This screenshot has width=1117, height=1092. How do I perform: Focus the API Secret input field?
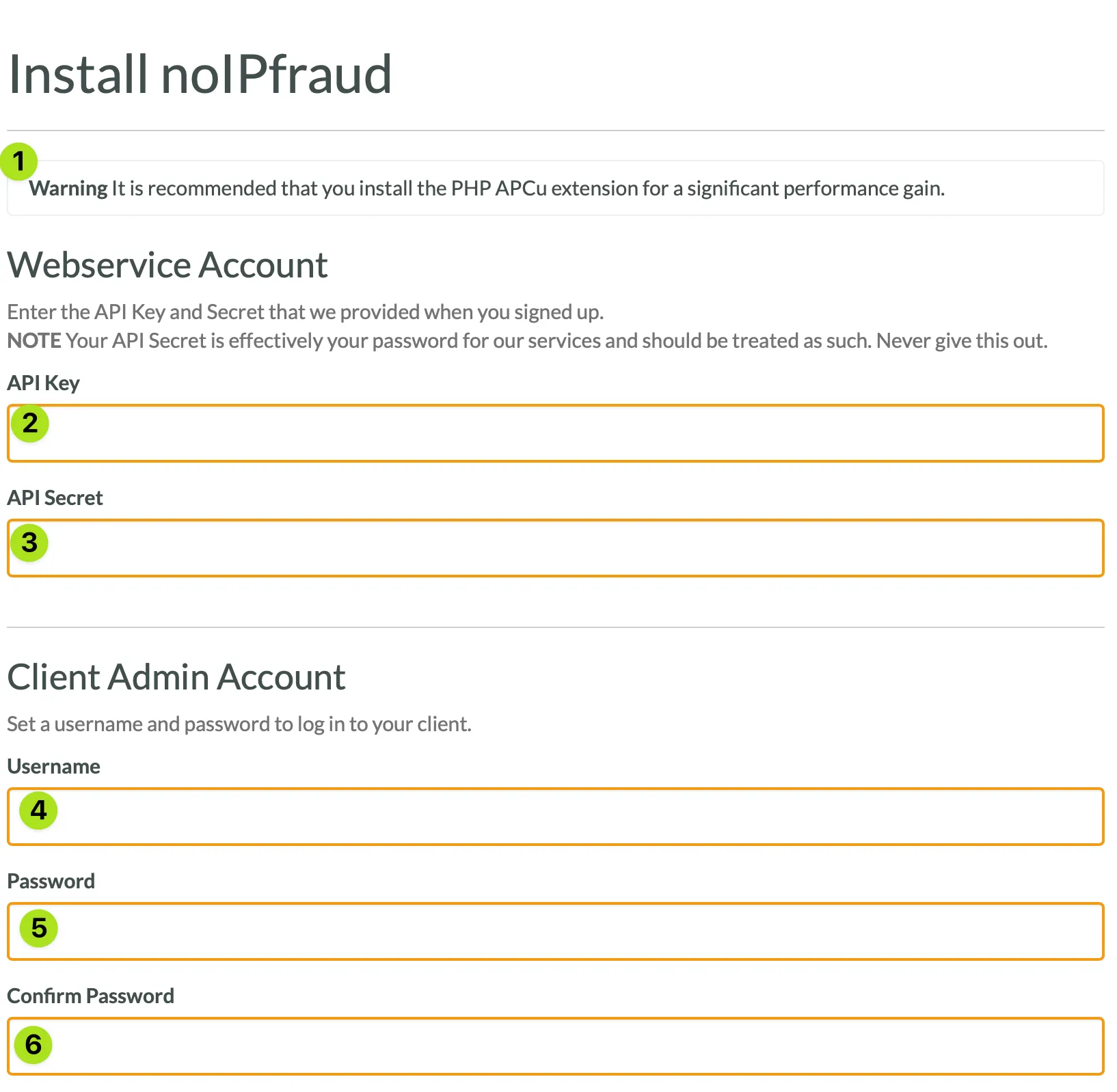pos(555,548)
